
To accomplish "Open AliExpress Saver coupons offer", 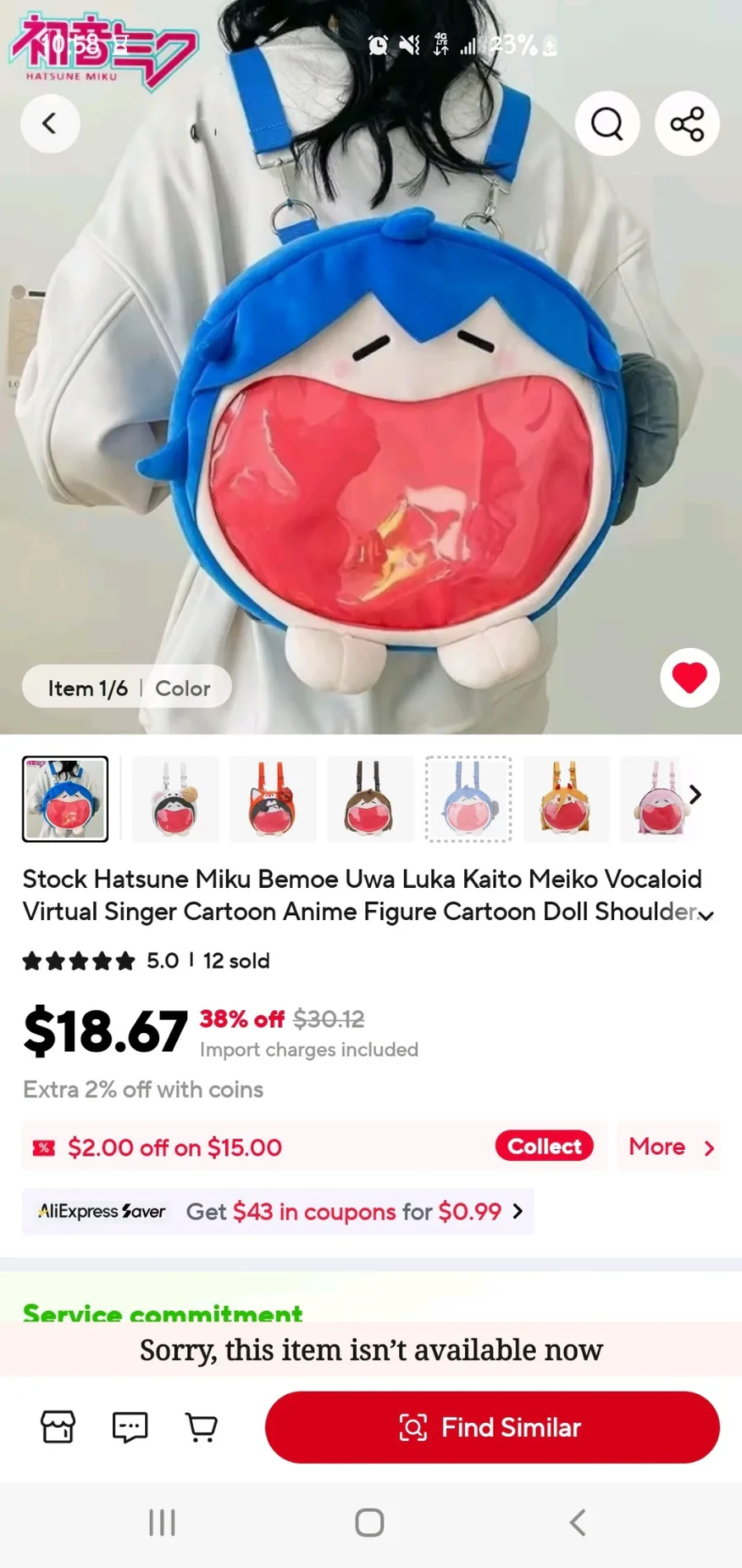I will click(x=278, y=1211).
